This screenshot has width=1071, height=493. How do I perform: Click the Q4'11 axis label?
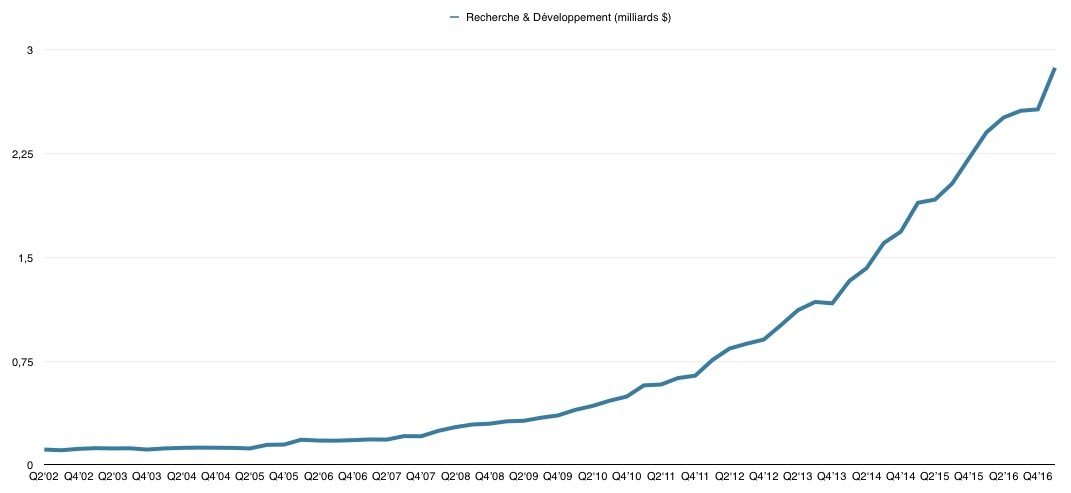[695, 476]
